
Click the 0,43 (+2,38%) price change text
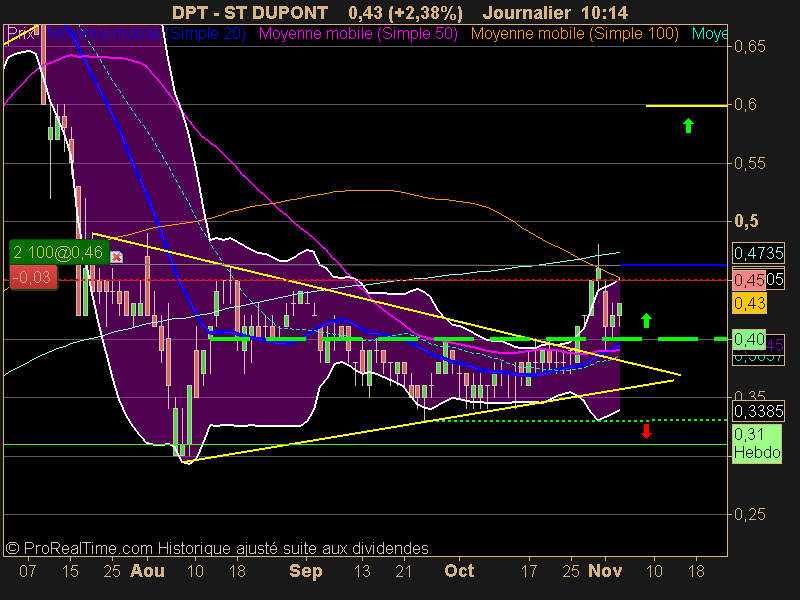coord(406,12)
